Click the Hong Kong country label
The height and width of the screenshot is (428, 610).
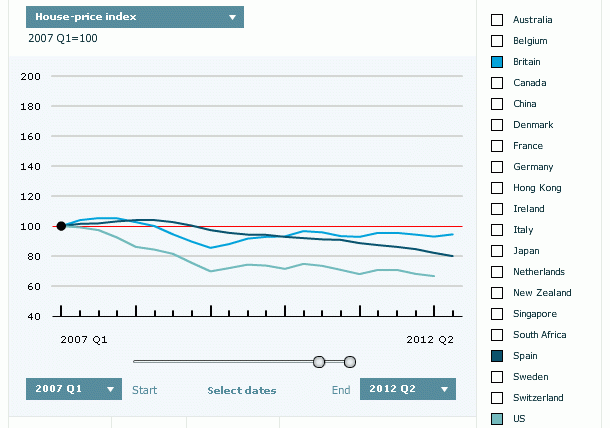pyautogui.click(x=537, y=188)
